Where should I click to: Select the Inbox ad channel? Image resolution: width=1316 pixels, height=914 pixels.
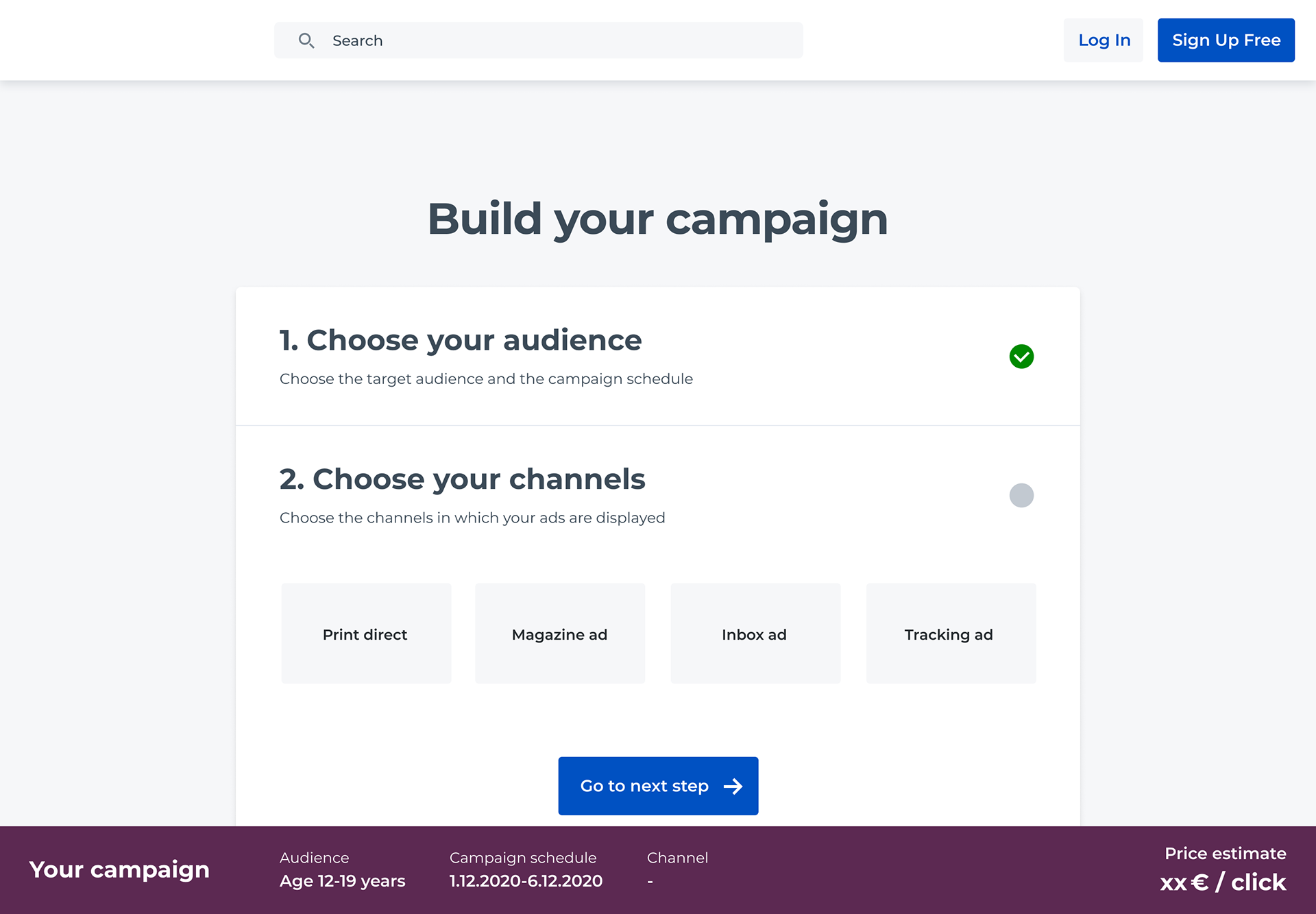755,634
